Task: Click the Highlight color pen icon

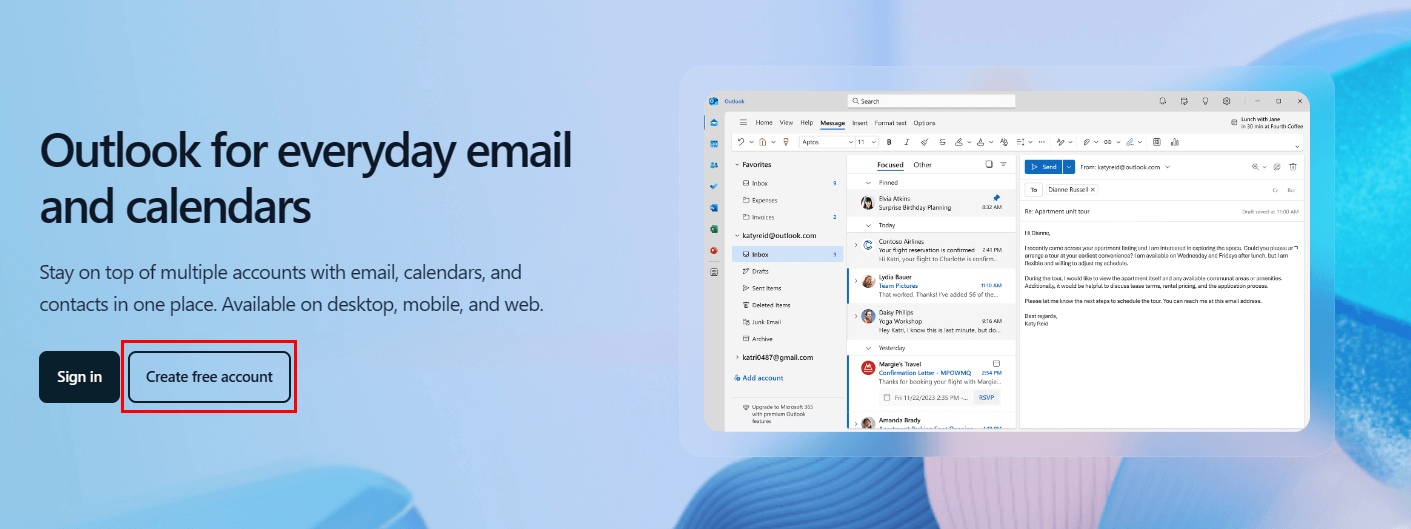Action: [959, 142]
